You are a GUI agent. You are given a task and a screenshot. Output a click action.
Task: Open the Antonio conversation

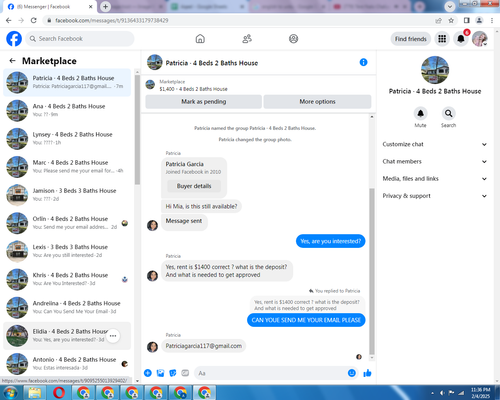[x=67, y=364]
